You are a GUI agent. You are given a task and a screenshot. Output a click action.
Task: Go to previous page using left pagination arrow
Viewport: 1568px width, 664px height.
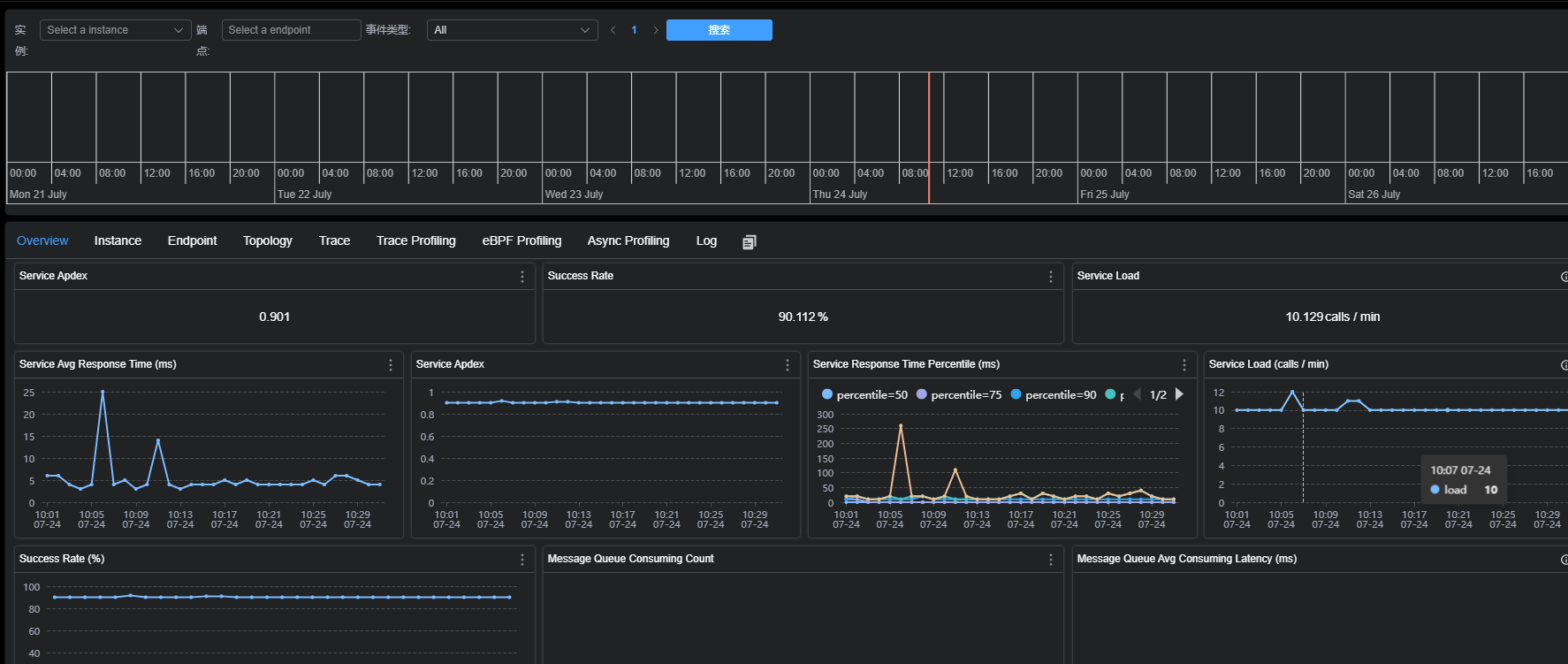613,30
